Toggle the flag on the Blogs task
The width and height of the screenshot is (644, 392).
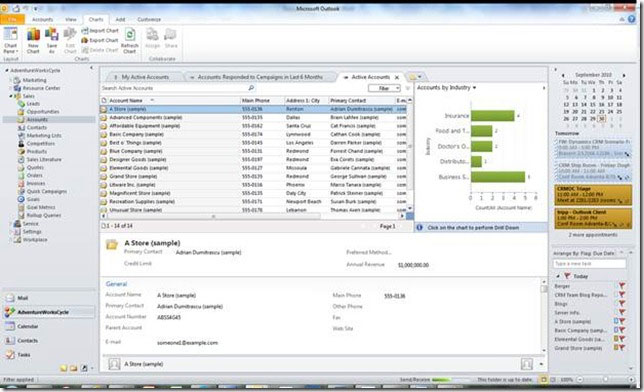[x=622, y=304]
